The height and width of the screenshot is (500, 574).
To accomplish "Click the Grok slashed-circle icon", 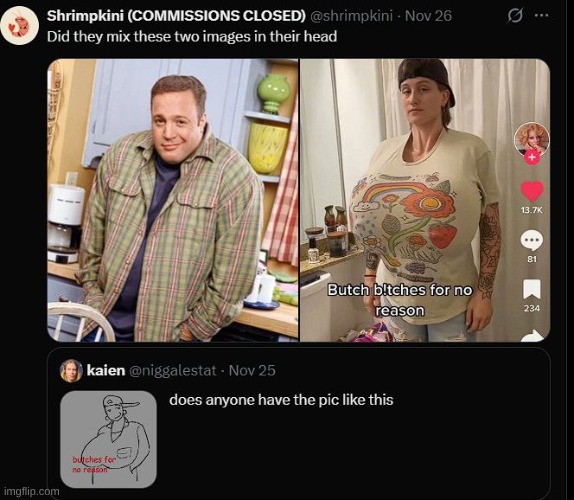I will (x=515, y=16).
